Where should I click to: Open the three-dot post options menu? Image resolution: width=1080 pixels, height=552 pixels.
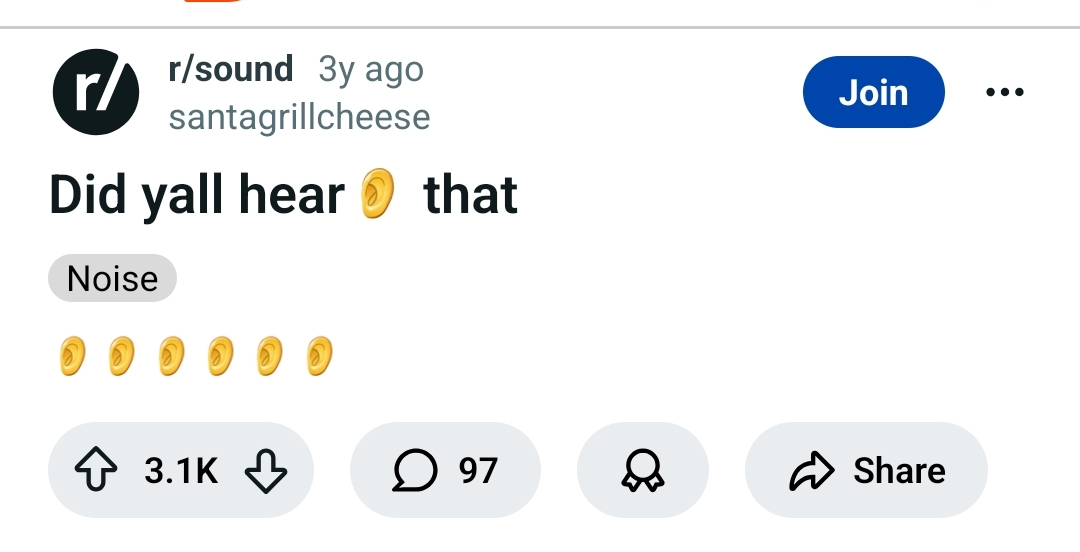click(x=1004, y=92)
